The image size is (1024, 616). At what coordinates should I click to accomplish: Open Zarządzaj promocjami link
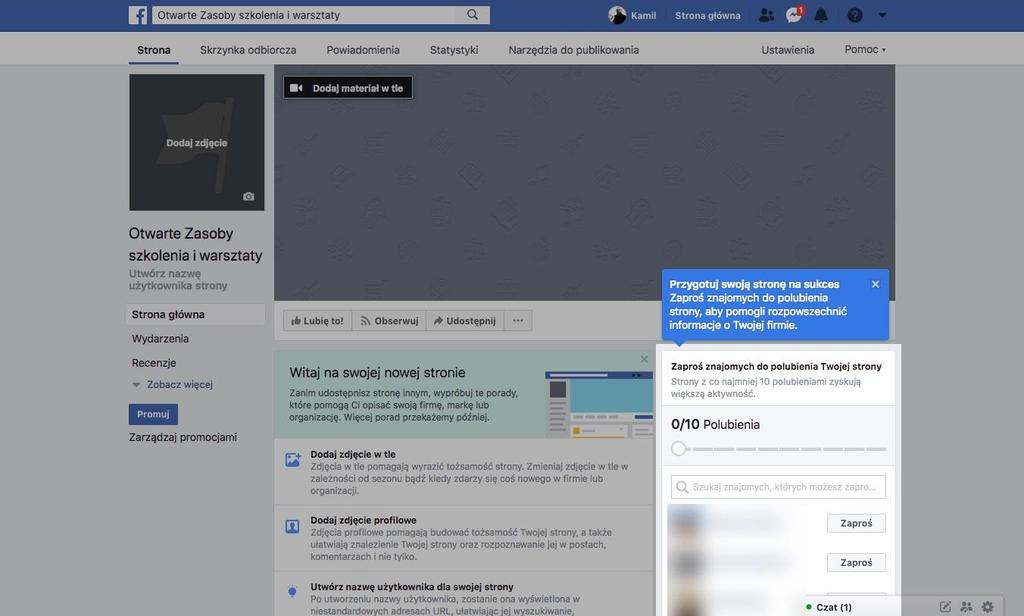pyautogui.click(x=183, y=437)
